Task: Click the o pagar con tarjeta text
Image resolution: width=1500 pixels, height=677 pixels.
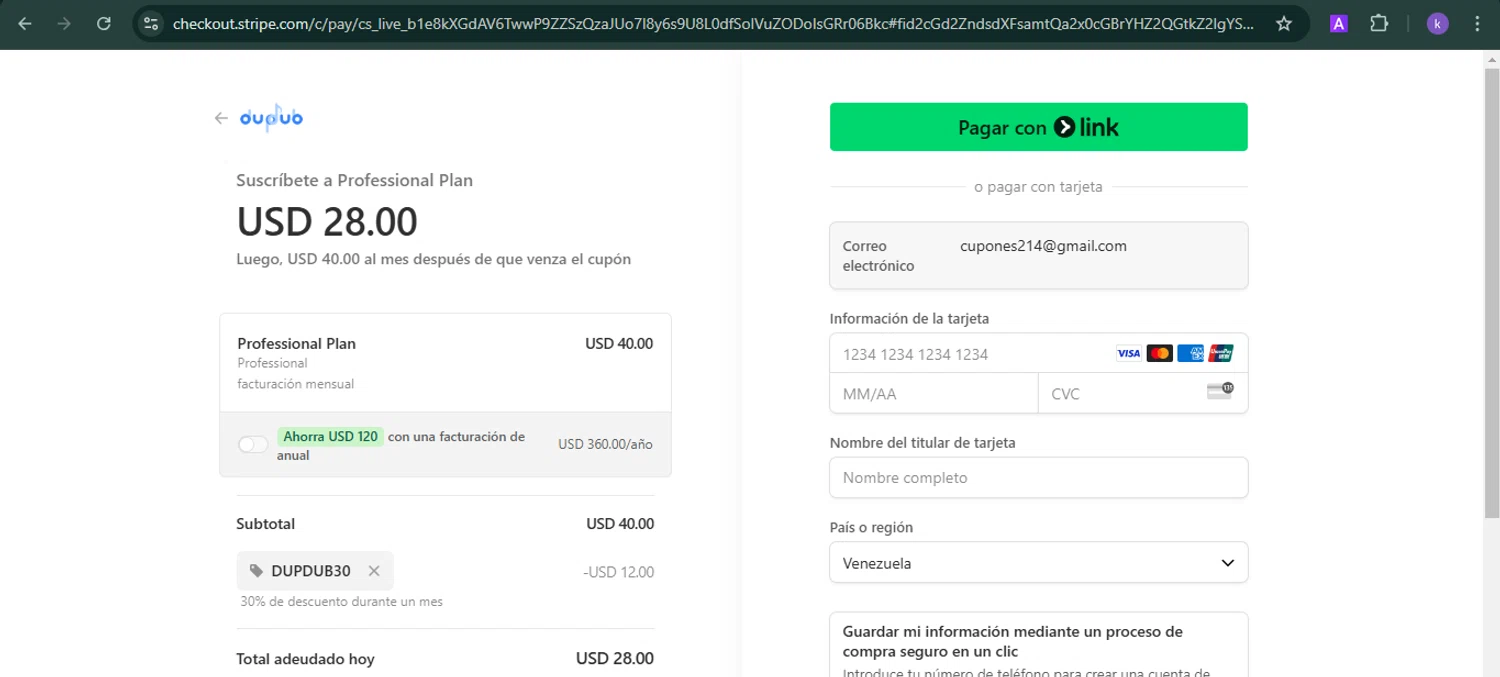Action: pyautogui.click(x=1038, y=187)
